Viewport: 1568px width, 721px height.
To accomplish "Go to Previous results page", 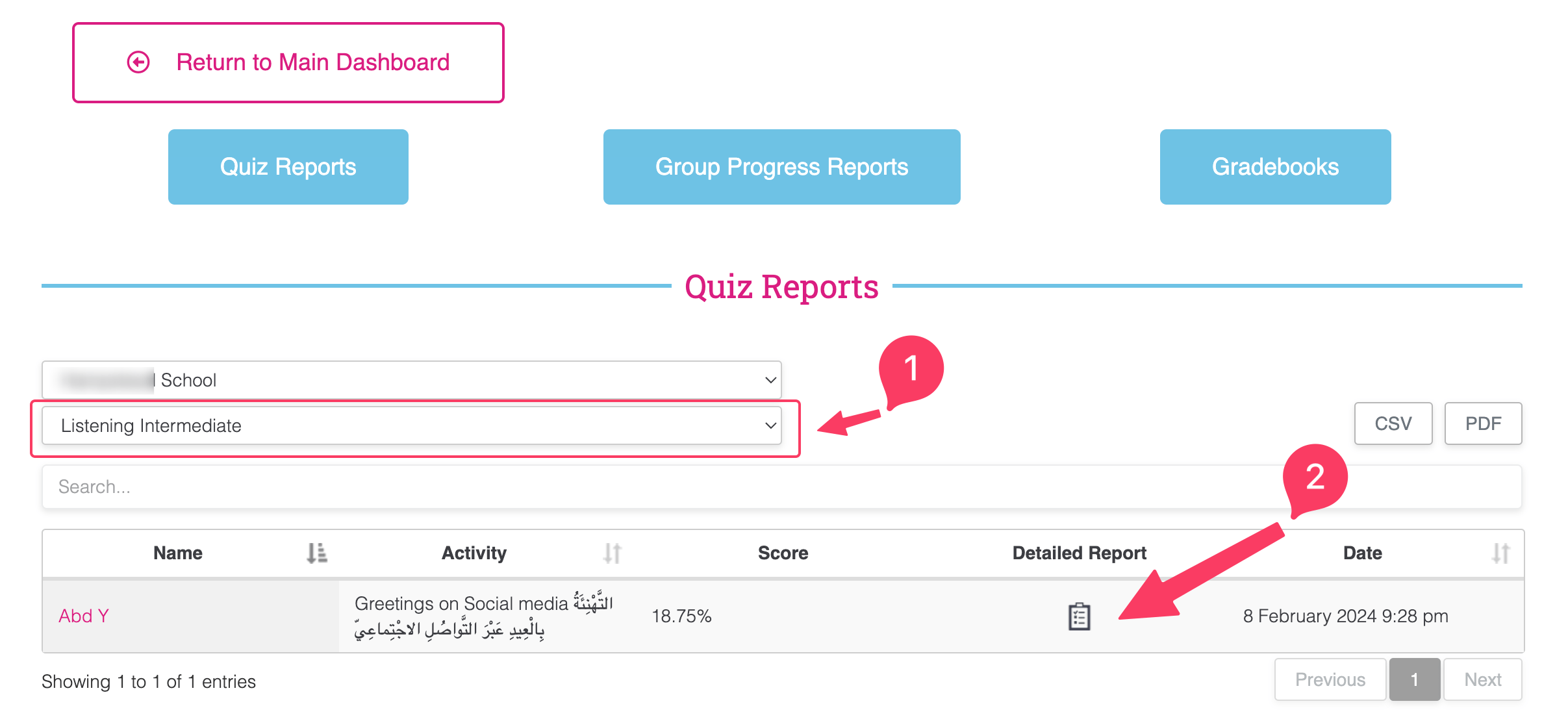I will click(1330, 679).
